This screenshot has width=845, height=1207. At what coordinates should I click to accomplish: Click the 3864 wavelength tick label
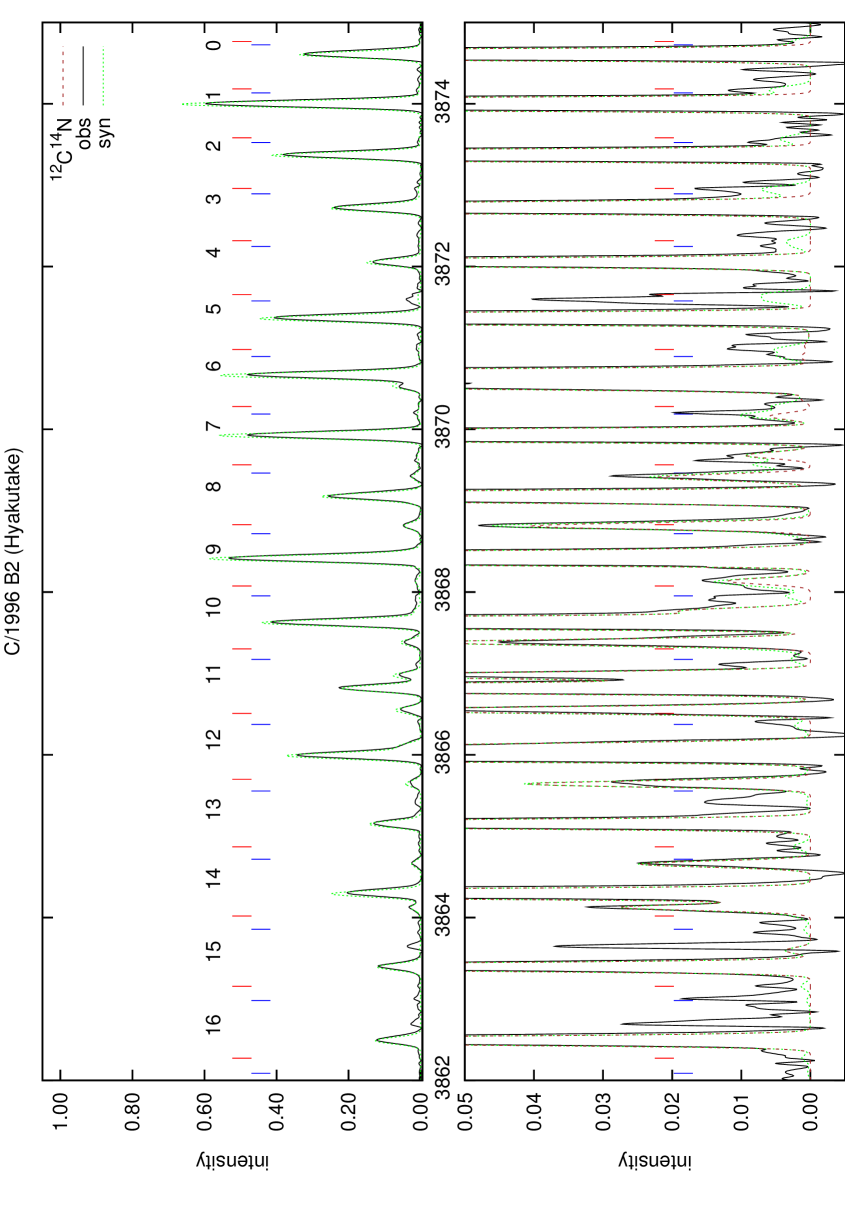pos(444,917)
